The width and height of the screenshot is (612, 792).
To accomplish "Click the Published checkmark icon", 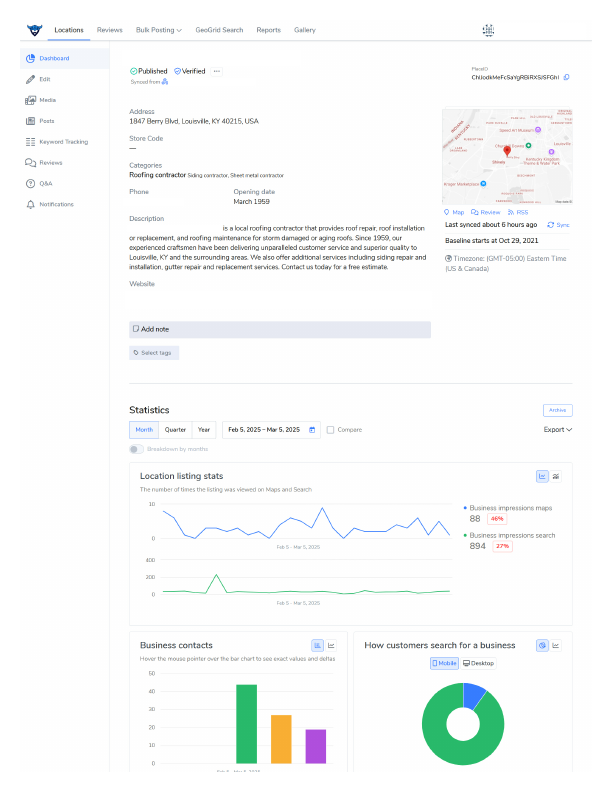I will (x=133, y=71).
